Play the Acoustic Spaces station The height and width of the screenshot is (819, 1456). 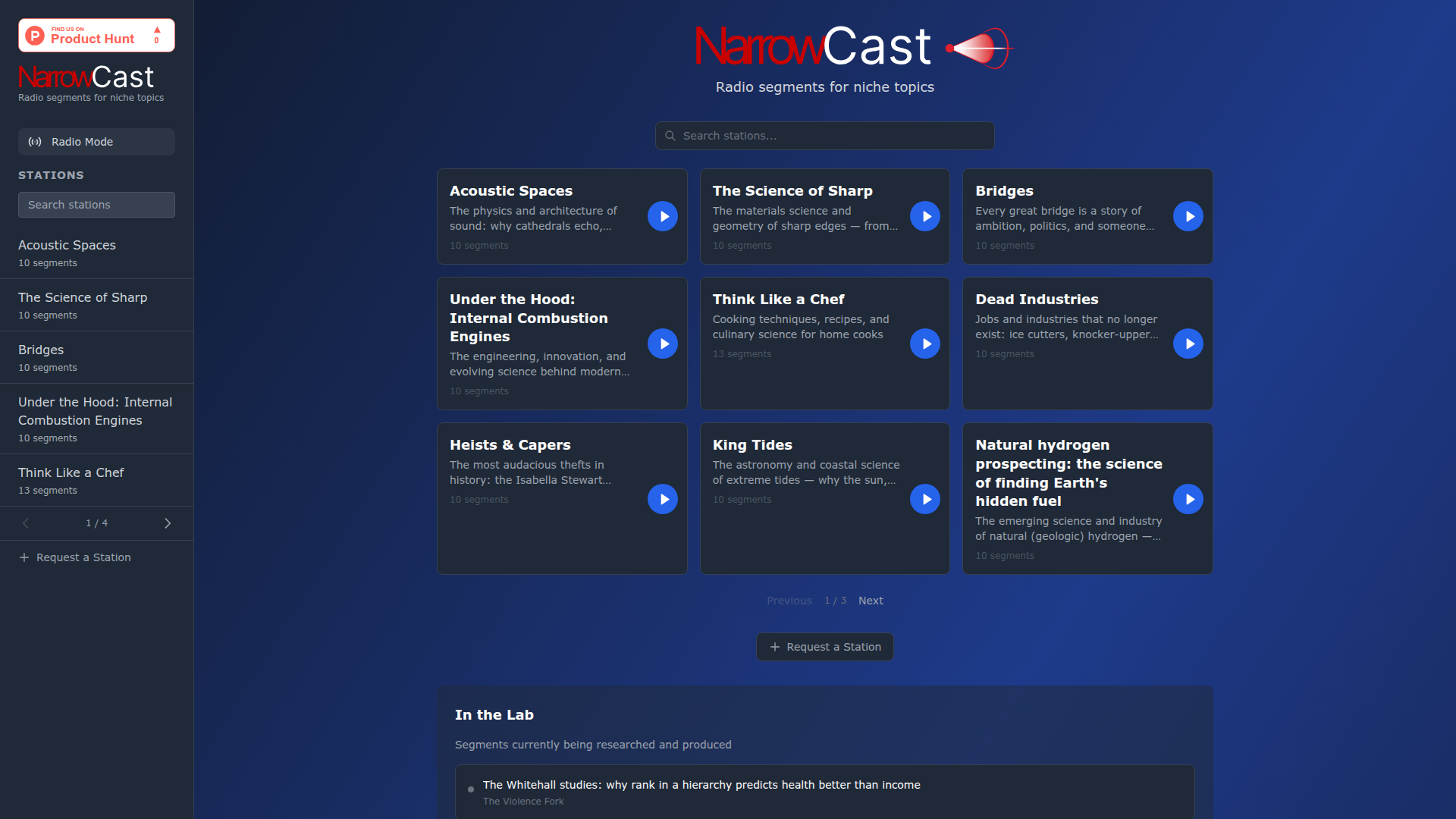pos(662,217)
